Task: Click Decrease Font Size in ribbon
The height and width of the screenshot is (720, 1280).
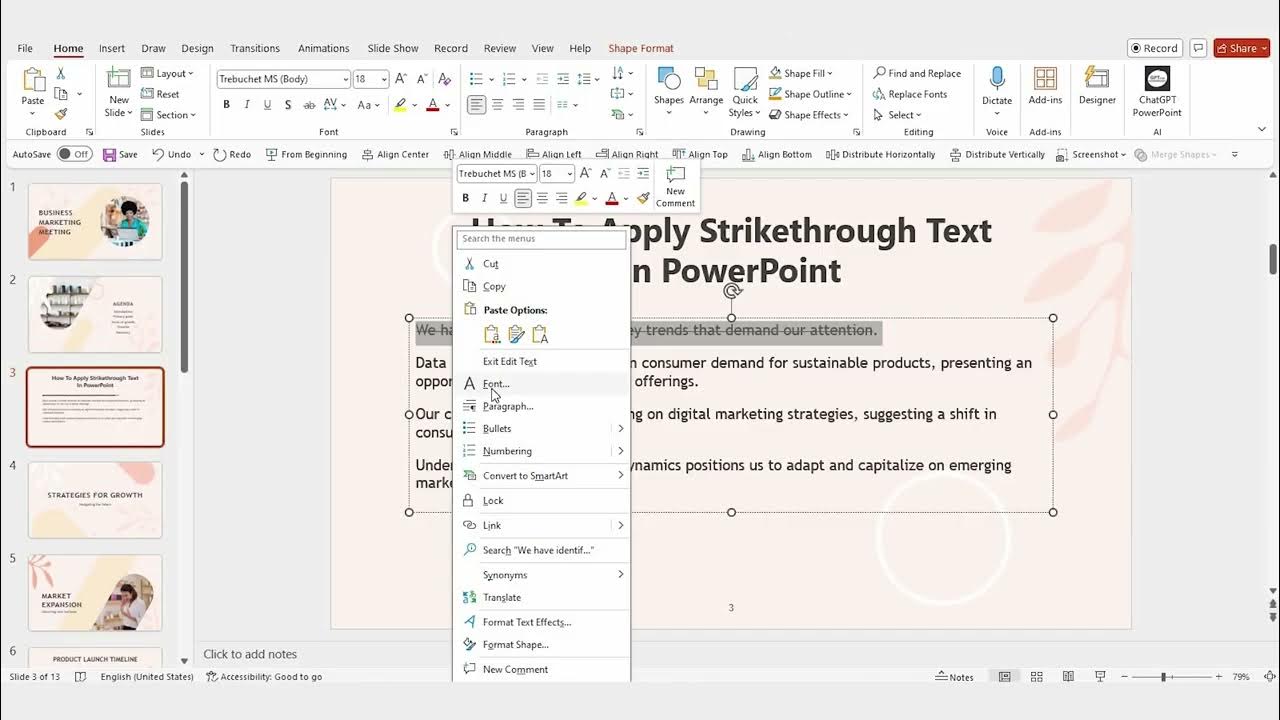Action: [x=421, y=79]
